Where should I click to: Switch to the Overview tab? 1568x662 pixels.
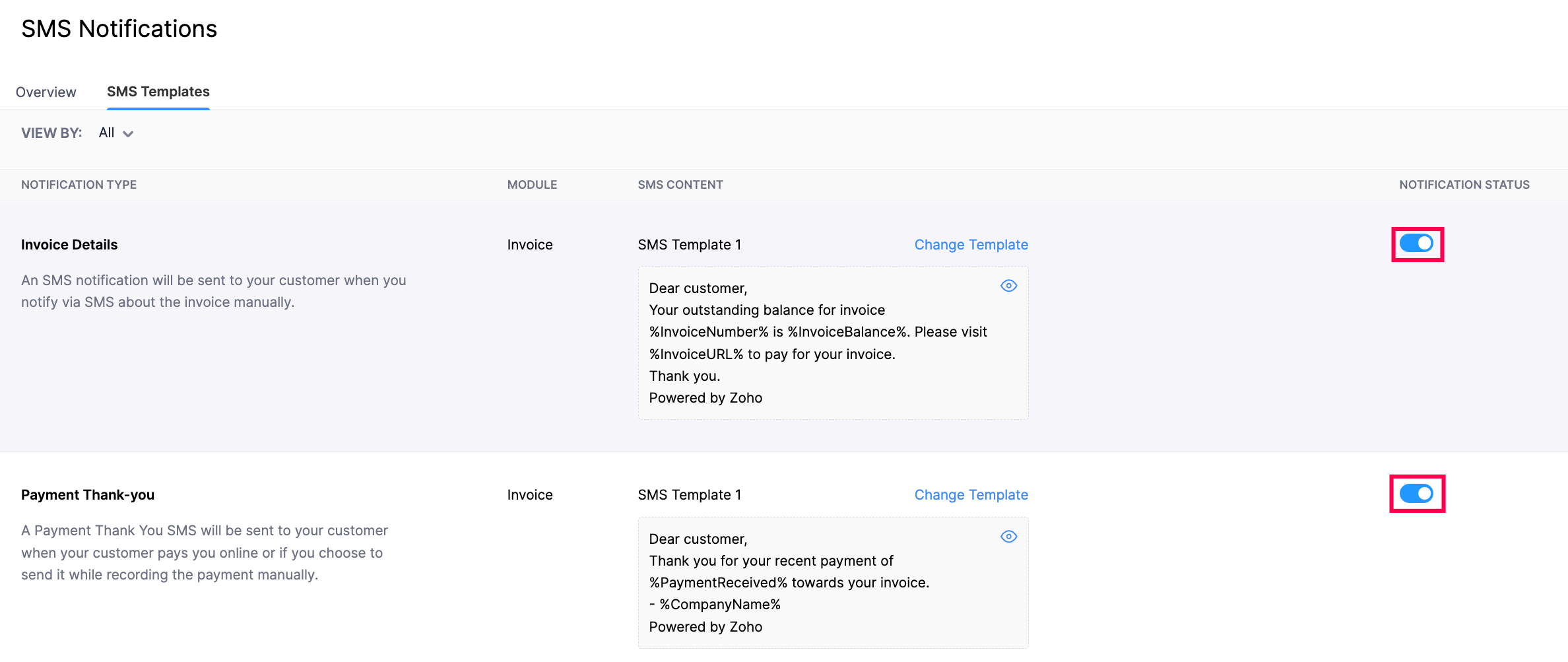coord(46,92)
